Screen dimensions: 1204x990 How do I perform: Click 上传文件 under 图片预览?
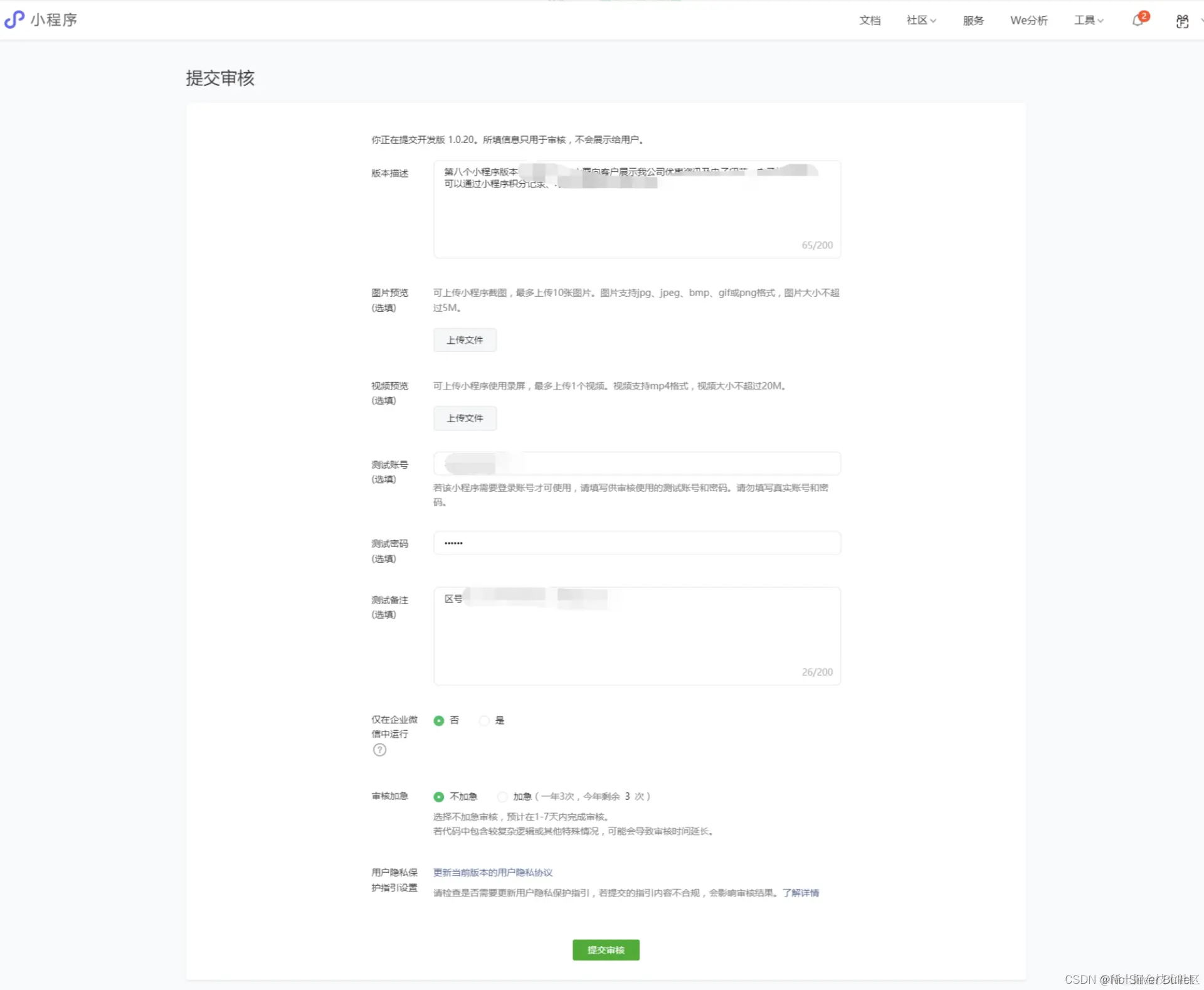(x=465, y=340)
